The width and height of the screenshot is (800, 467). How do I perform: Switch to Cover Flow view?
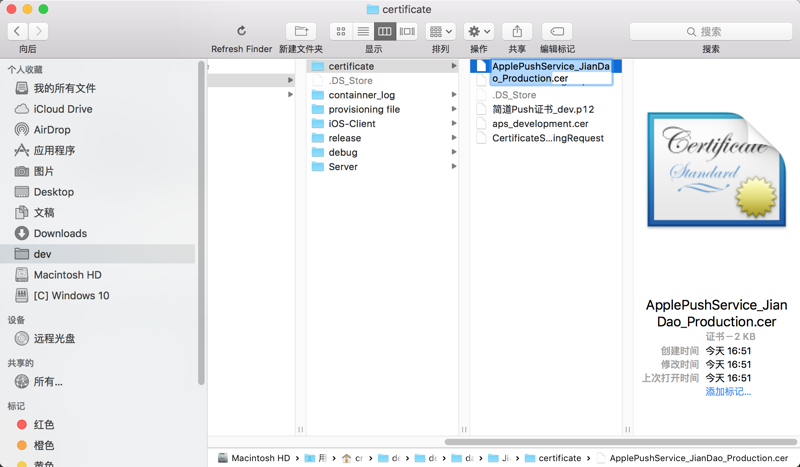(407, 31)
